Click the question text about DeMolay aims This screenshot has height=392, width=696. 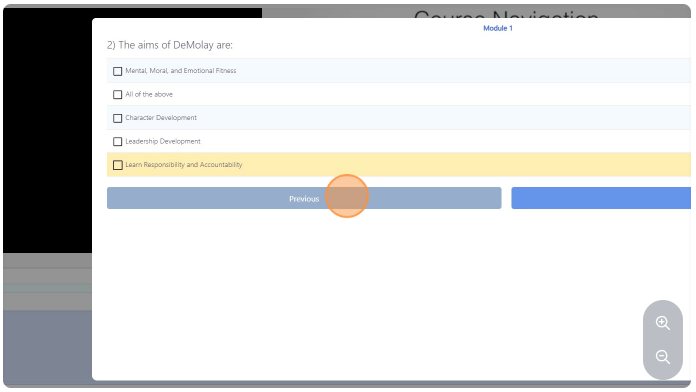tap(170, 45)
